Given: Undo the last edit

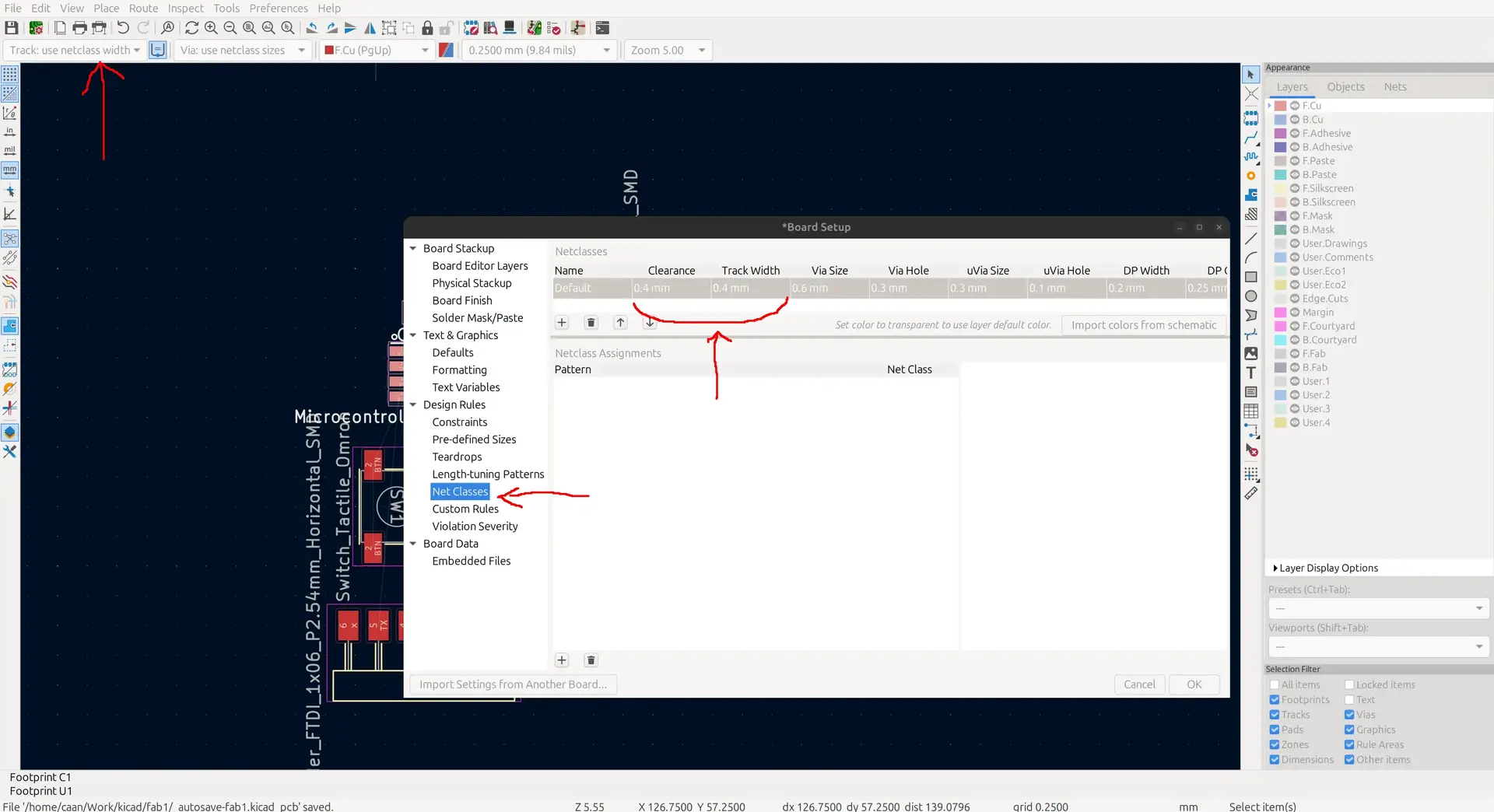Looking at the screenshot, I should 123,28.
